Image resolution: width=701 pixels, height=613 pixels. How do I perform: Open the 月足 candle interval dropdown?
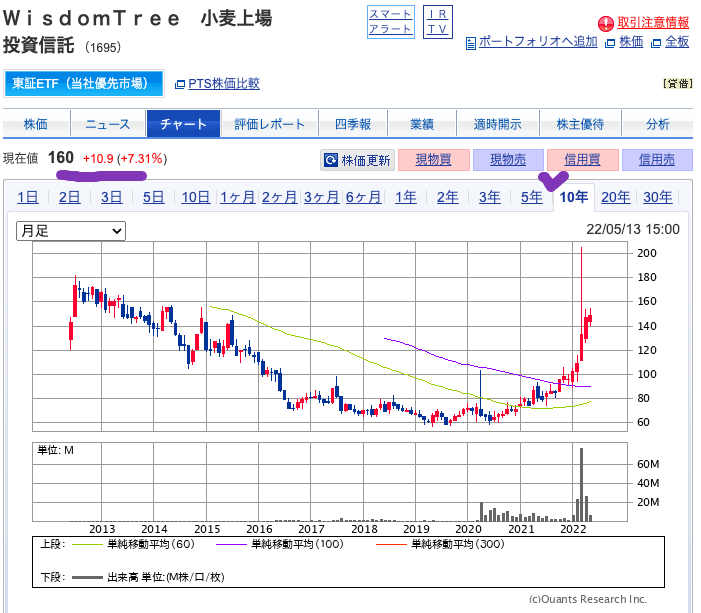coord(71,231)
